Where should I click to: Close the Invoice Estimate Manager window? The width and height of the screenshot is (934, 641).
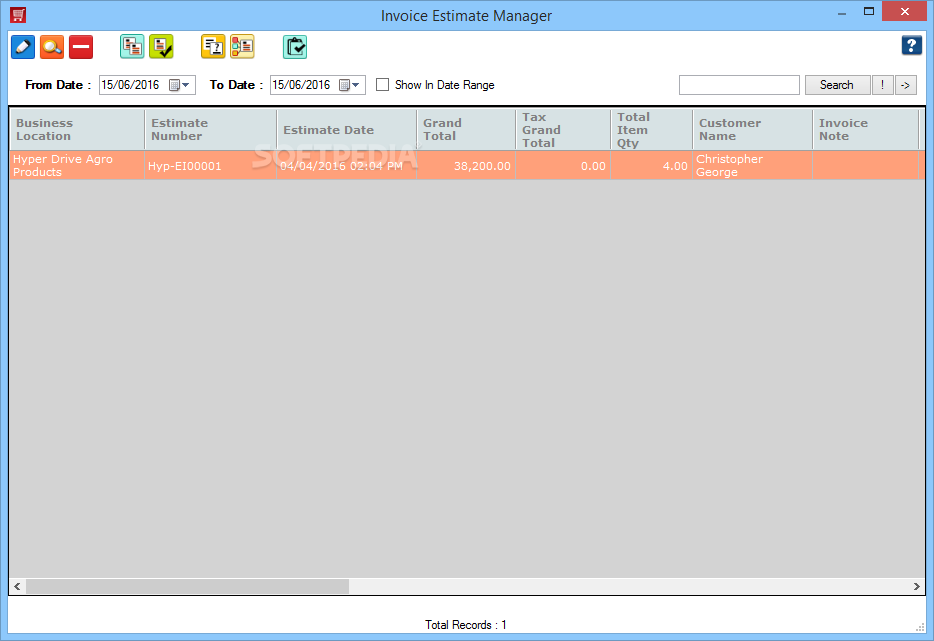coord(905,11)
